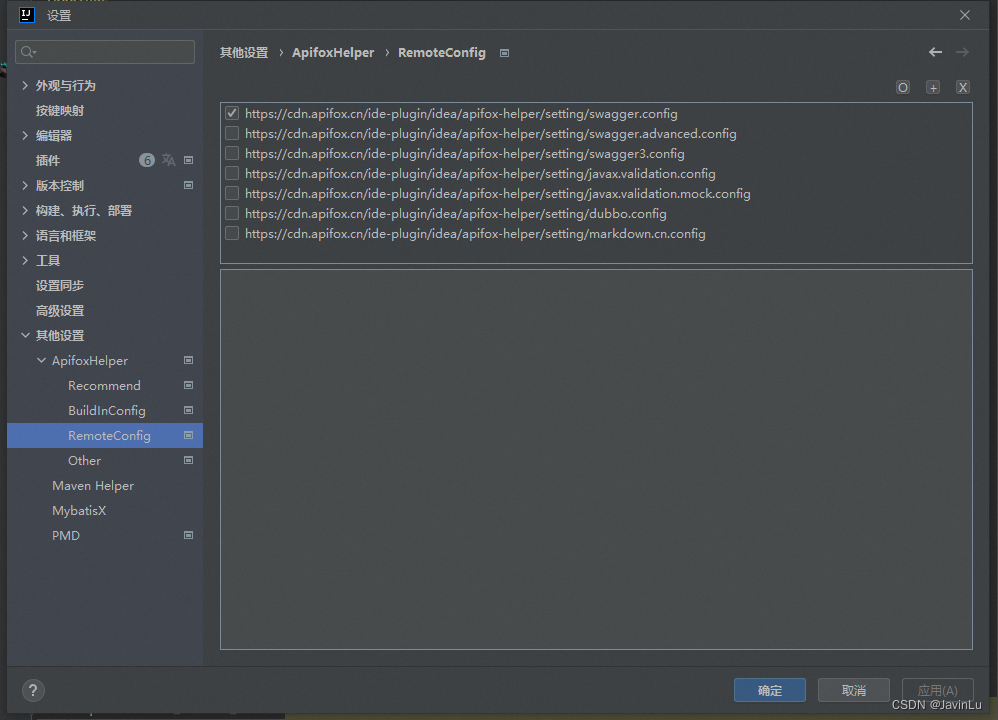Click project icon beside Recommend item
This screenshot has width=998, height=720.
(x=188, y=385)
